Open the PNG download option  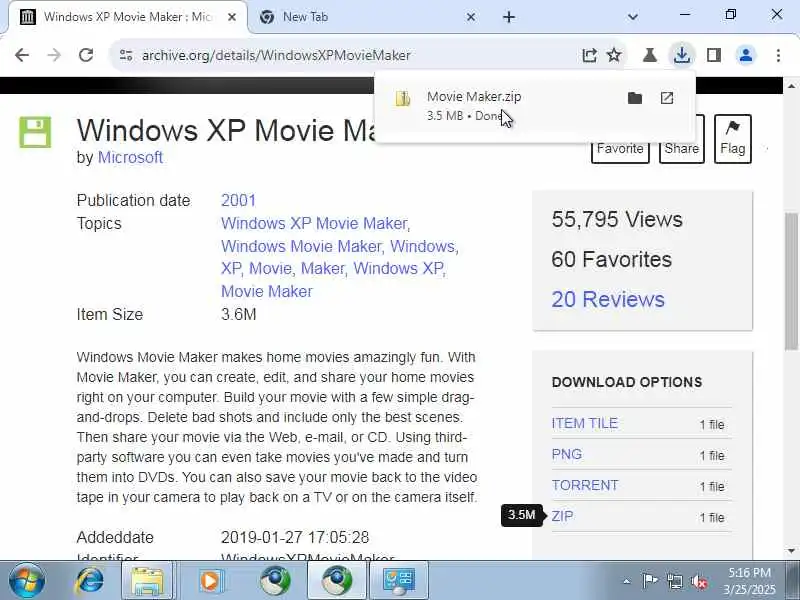click(x=566, y=454)
